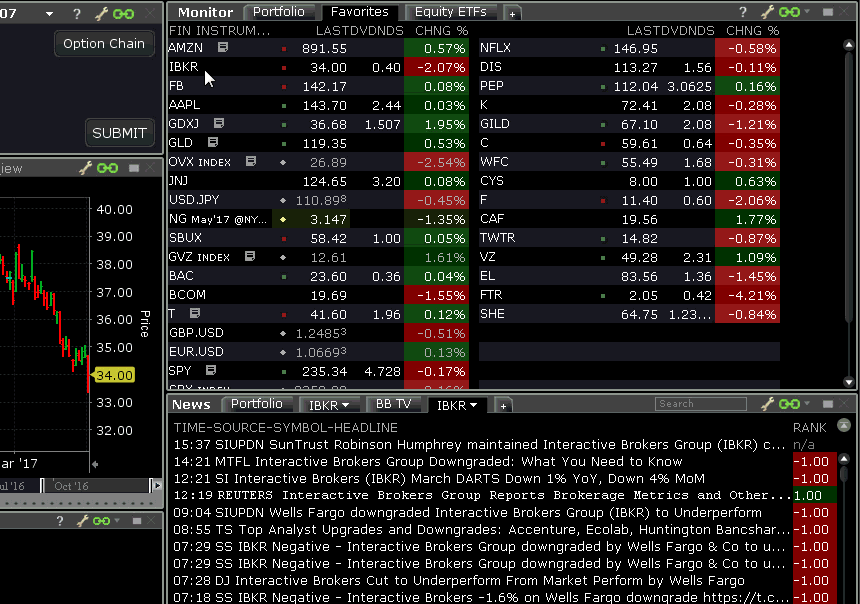Click the note icon beside GDXJ
The height and width of the screenshot is (604, 860).
tap(218, 124)
